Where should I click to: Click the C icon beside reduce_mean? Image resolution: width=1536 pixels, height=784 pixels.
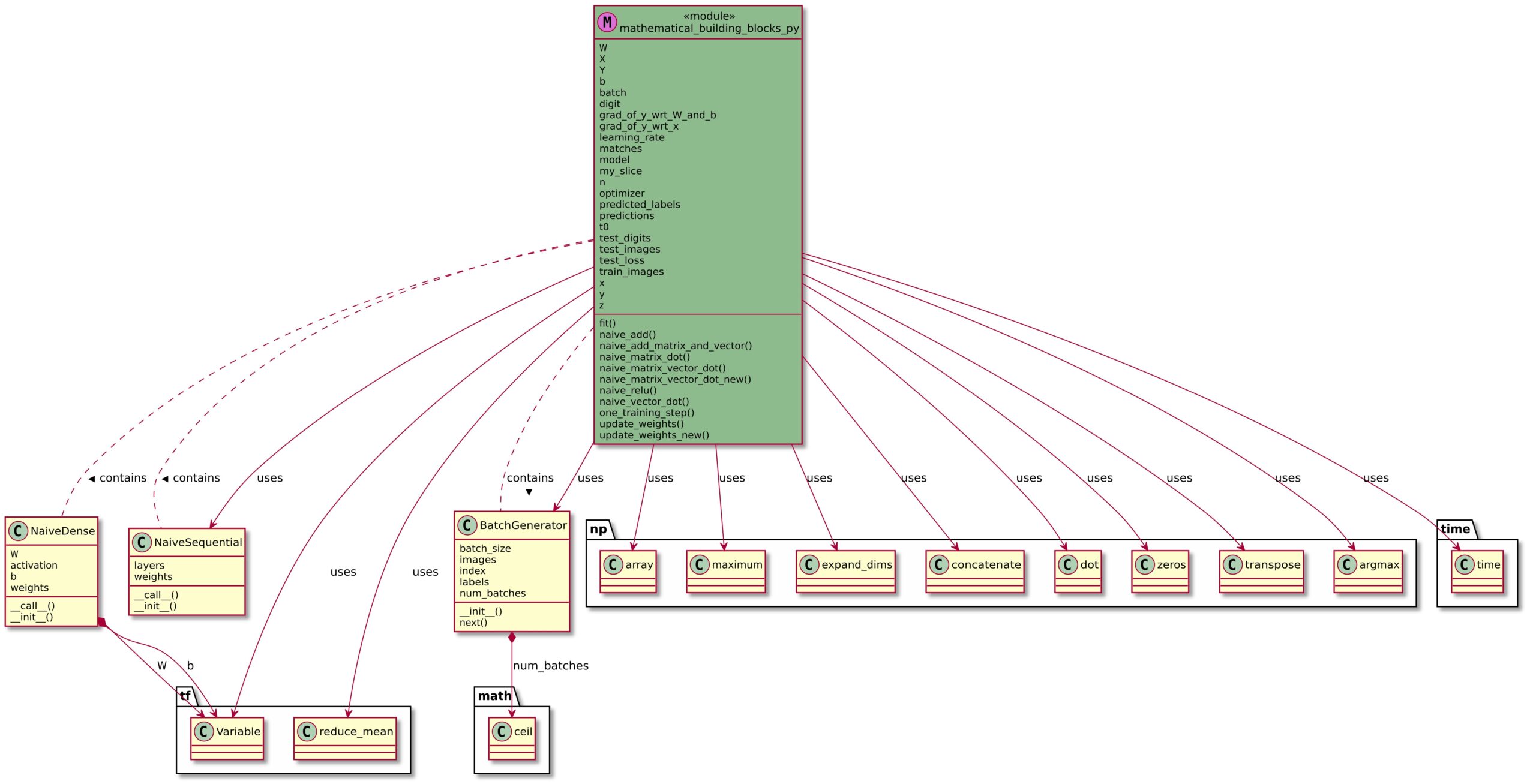click(x=307, y=731)
